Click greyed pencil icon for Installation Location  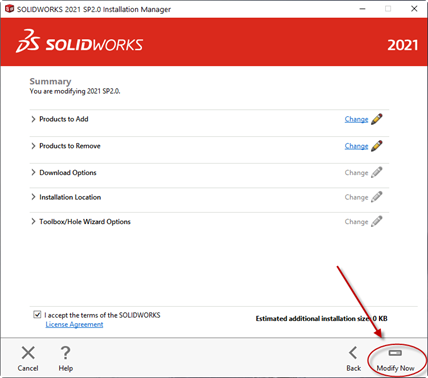377,197
